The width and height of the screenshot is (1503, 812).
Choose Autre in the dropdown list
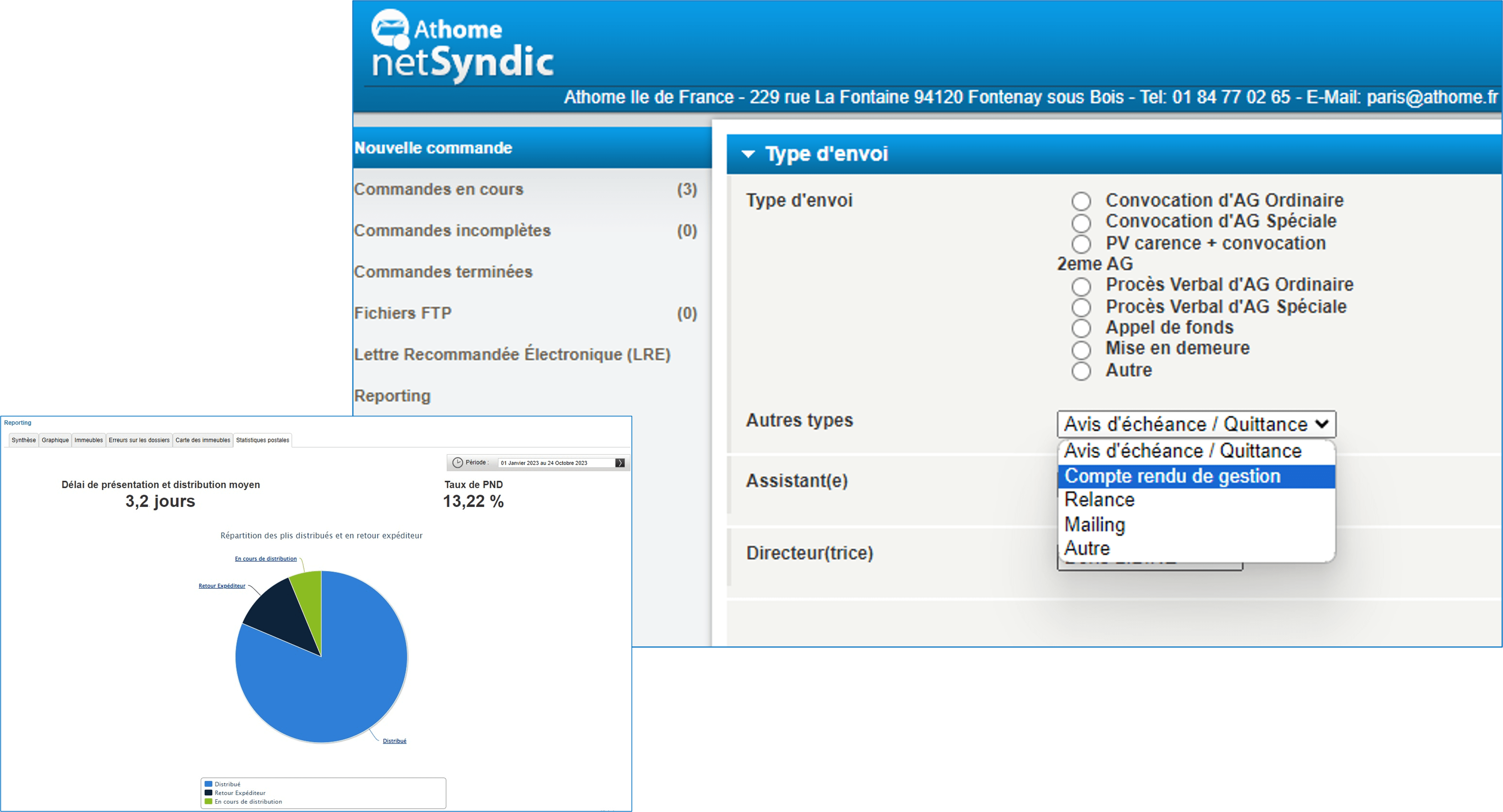(1196, 548)
